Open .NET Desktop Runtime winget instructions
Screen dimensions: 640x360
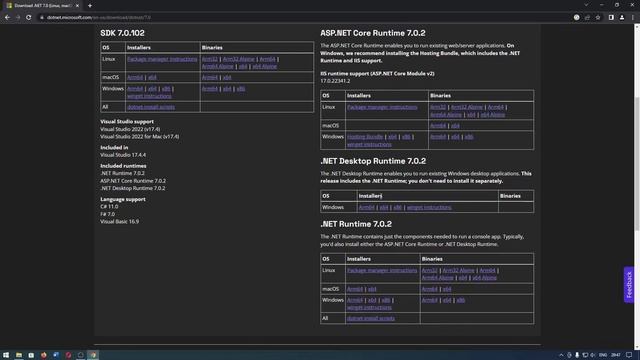point(429,207)
